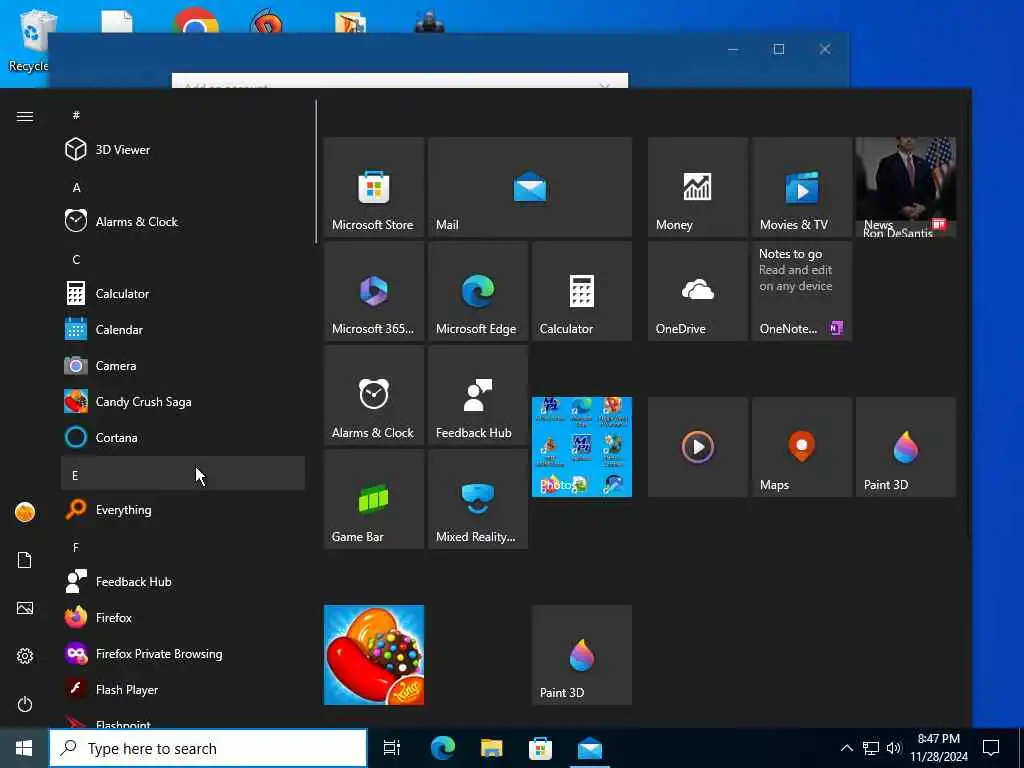Select the 'A' letter group header
Viewport: 1024px width, 768px height.
[183, 187]
